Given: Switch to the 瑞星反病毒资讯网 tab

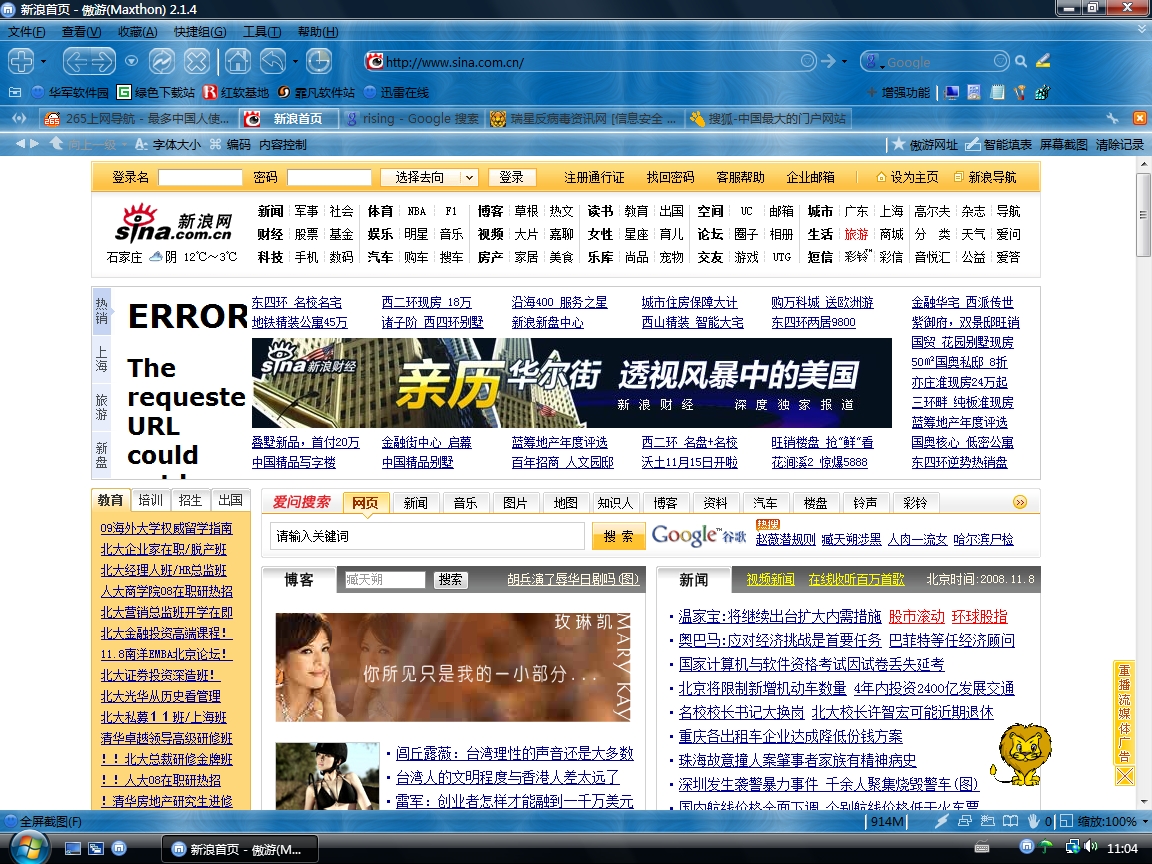Looking at the screenshot, I should [x=584, y=118].
